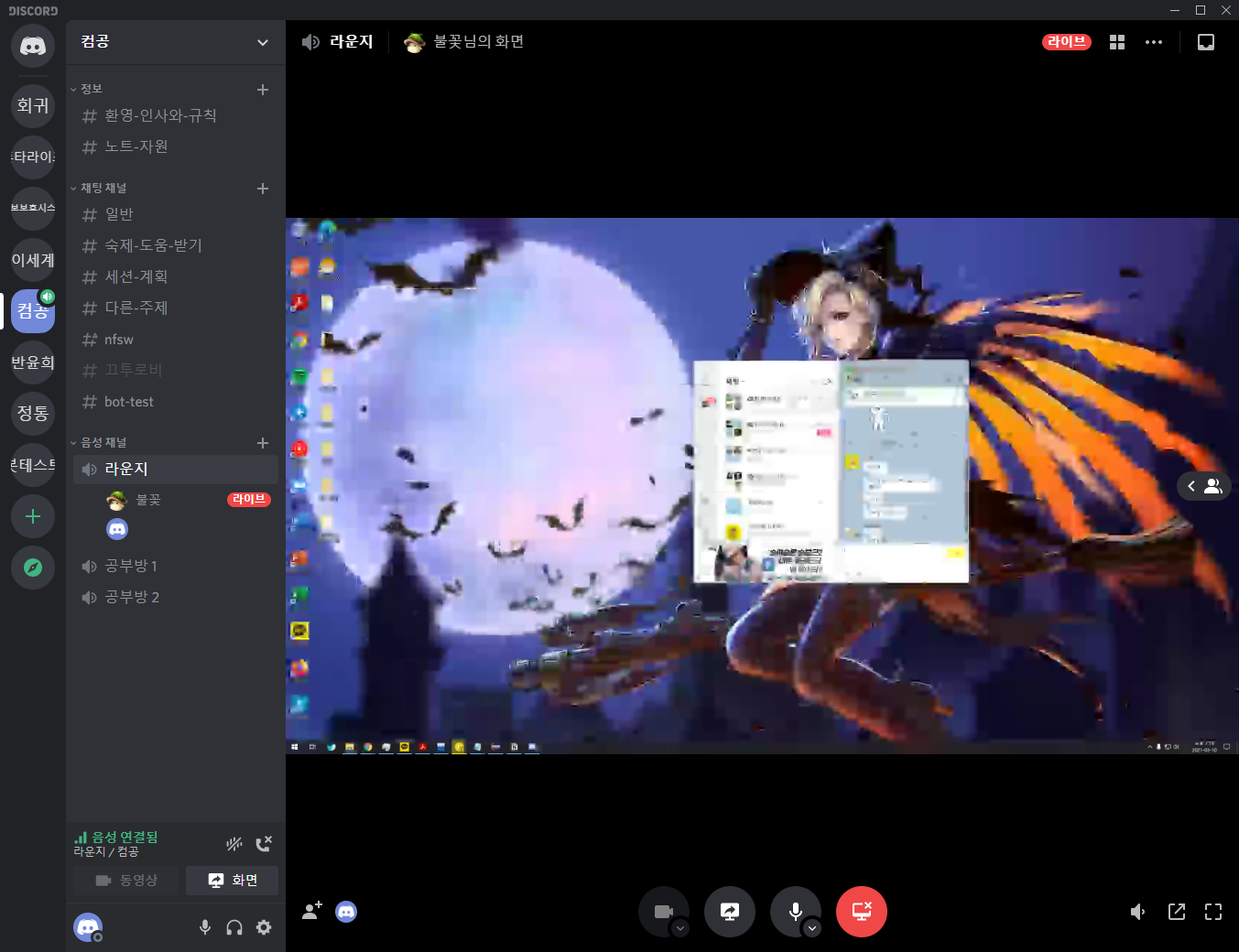1239x952 pixels.
Task: Open more options ellipsis in header
Action: (1154, 42)
